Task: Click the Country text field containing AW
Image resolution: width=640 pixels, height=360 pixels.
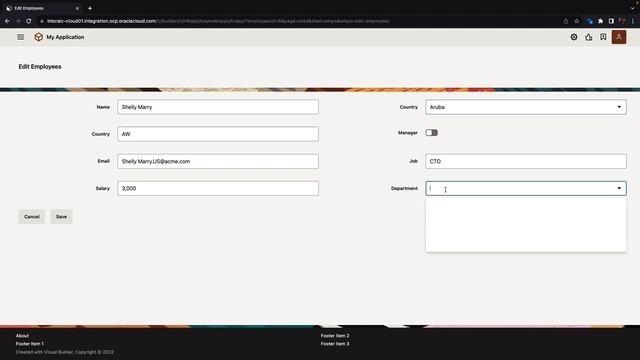Action: pos(218,134)
